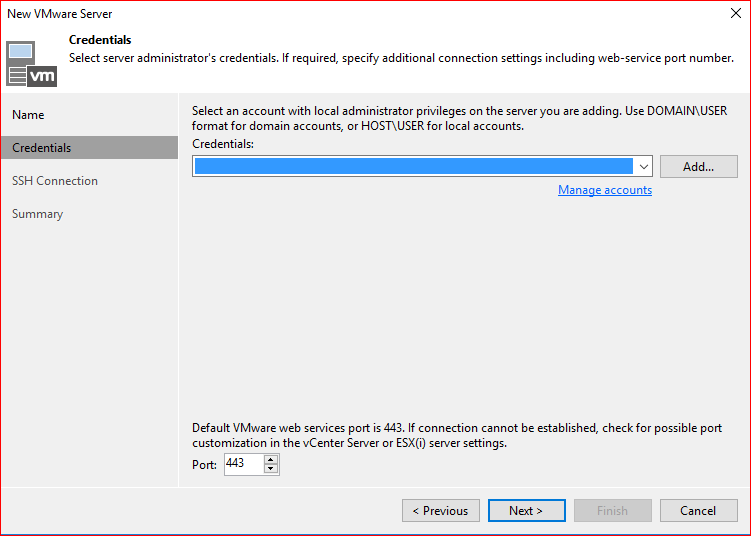Click into the Port number field

pyautogui.click(x=243, y=464)
